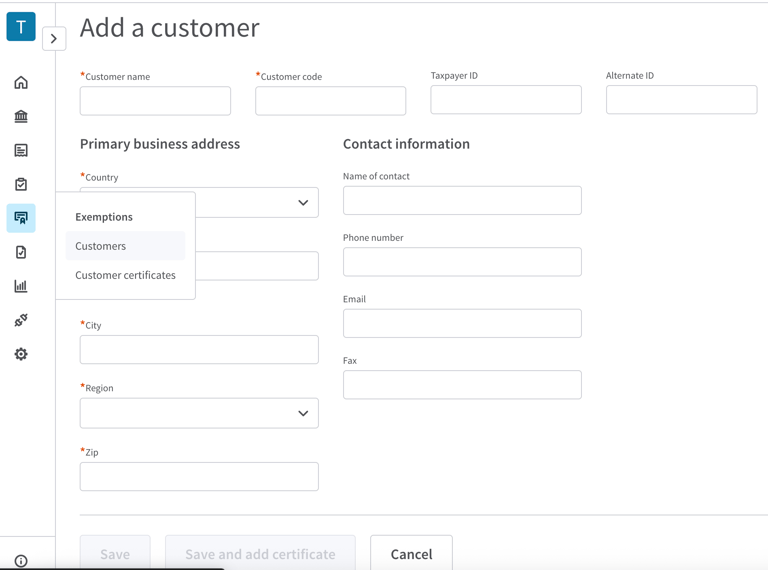768x570 pixels.
Task: Click the info circle icon at bottom
Action: click(x=21, y=561)
